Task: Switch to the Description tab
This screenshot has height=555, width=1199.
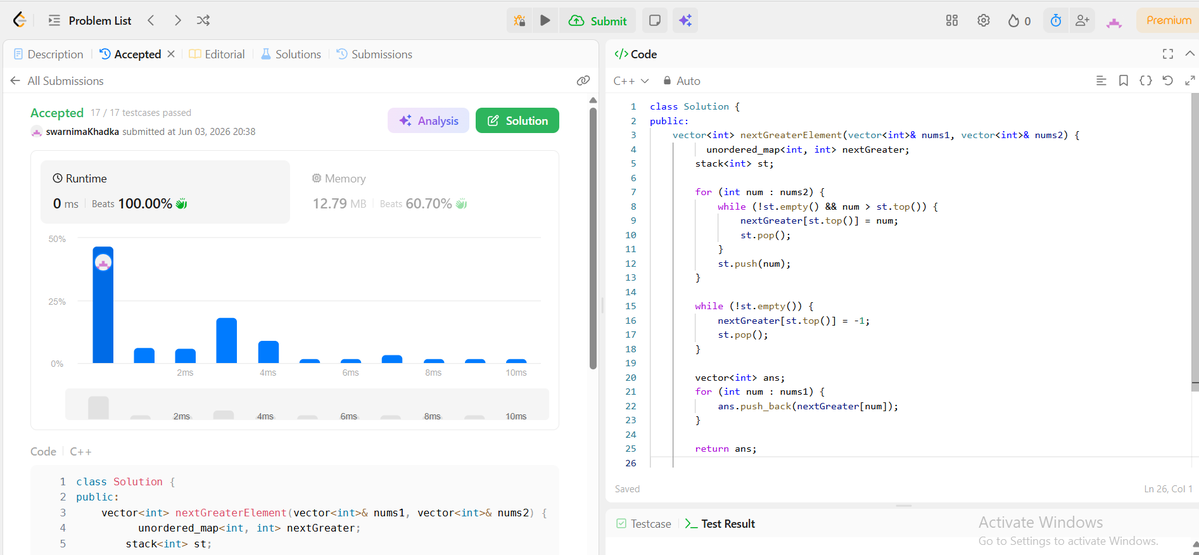Action: [48, 54]
